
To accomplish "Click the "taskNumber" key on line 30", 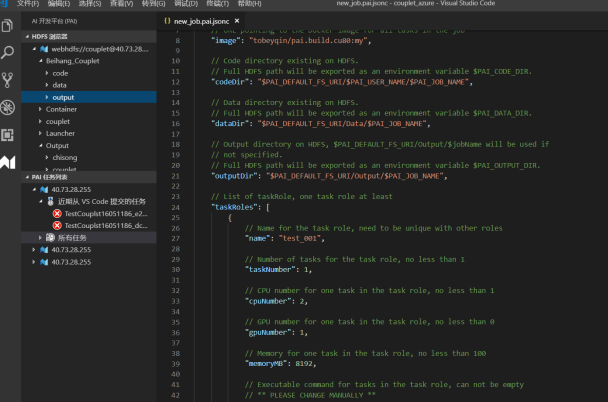I will (270, 270).
